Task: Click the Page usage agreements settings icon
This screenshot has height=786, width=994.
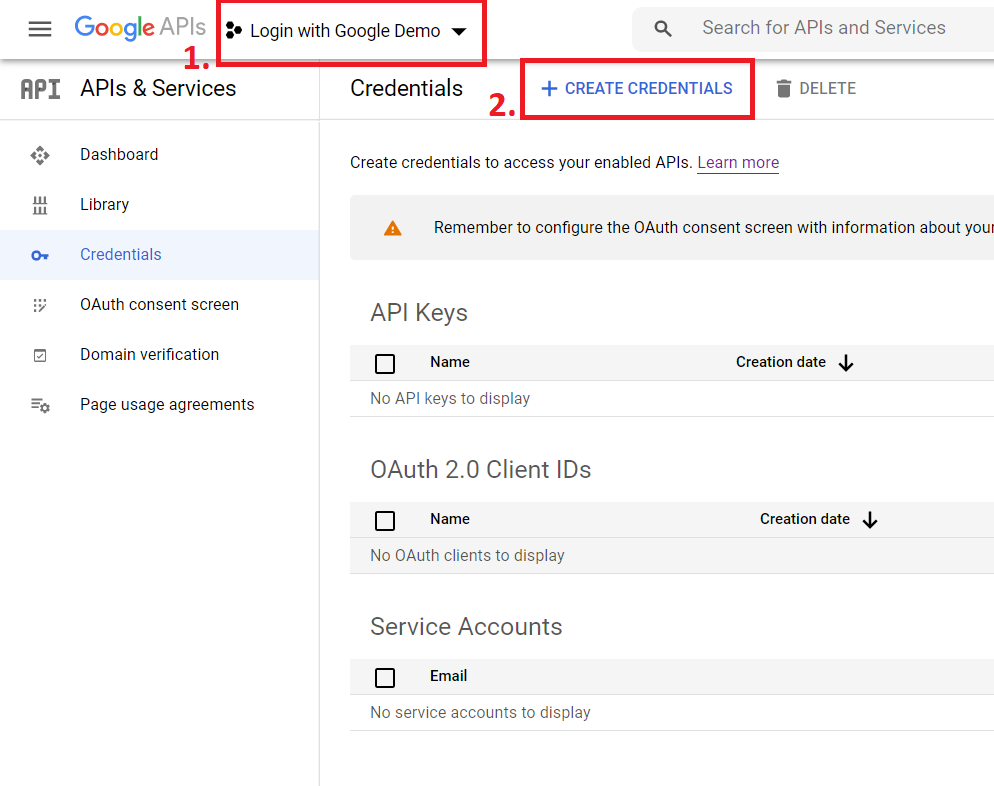Action: (41, 405)
